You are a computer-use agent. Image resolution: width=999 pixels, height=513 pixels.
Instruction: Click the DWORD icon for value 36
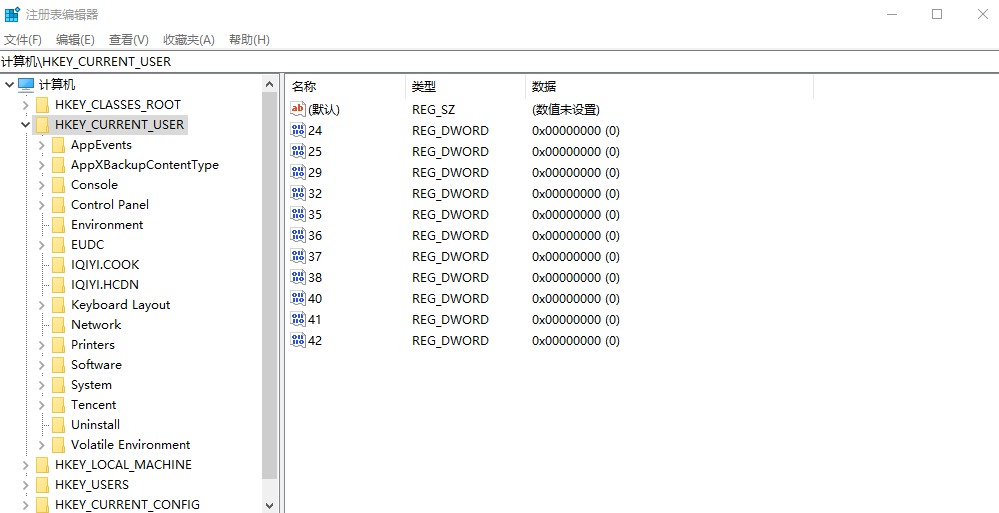(x=298, y=236)
